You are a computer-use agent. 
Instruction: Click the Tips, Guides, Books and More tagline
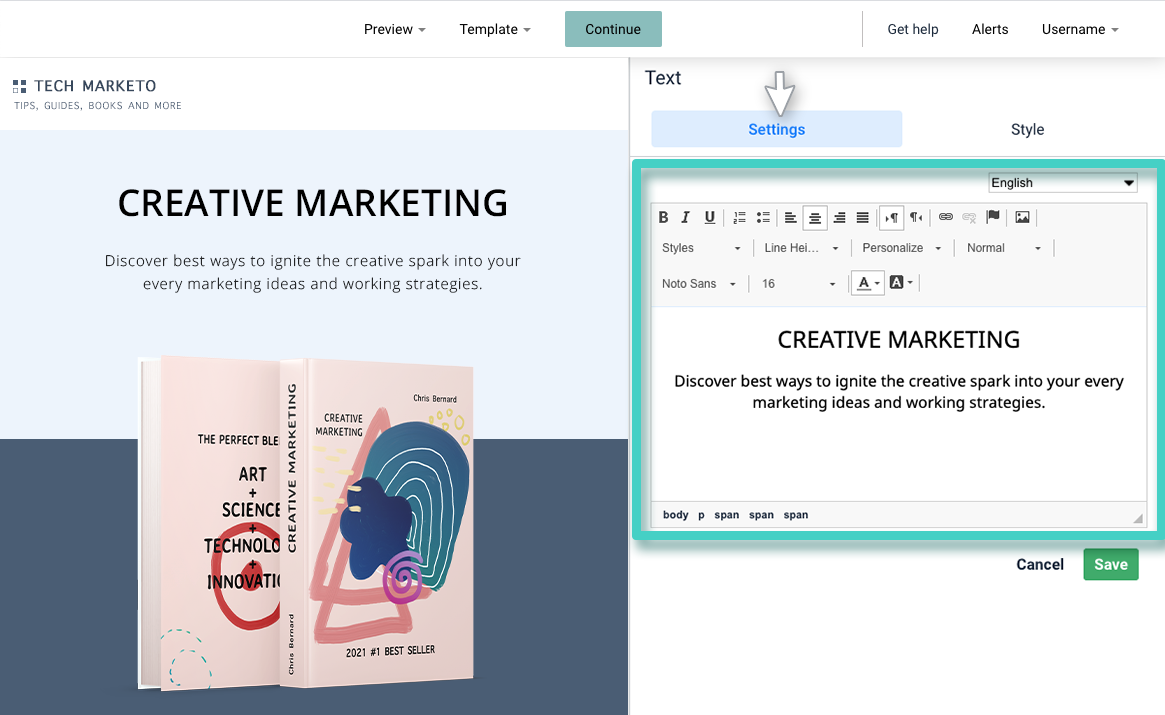98,106
